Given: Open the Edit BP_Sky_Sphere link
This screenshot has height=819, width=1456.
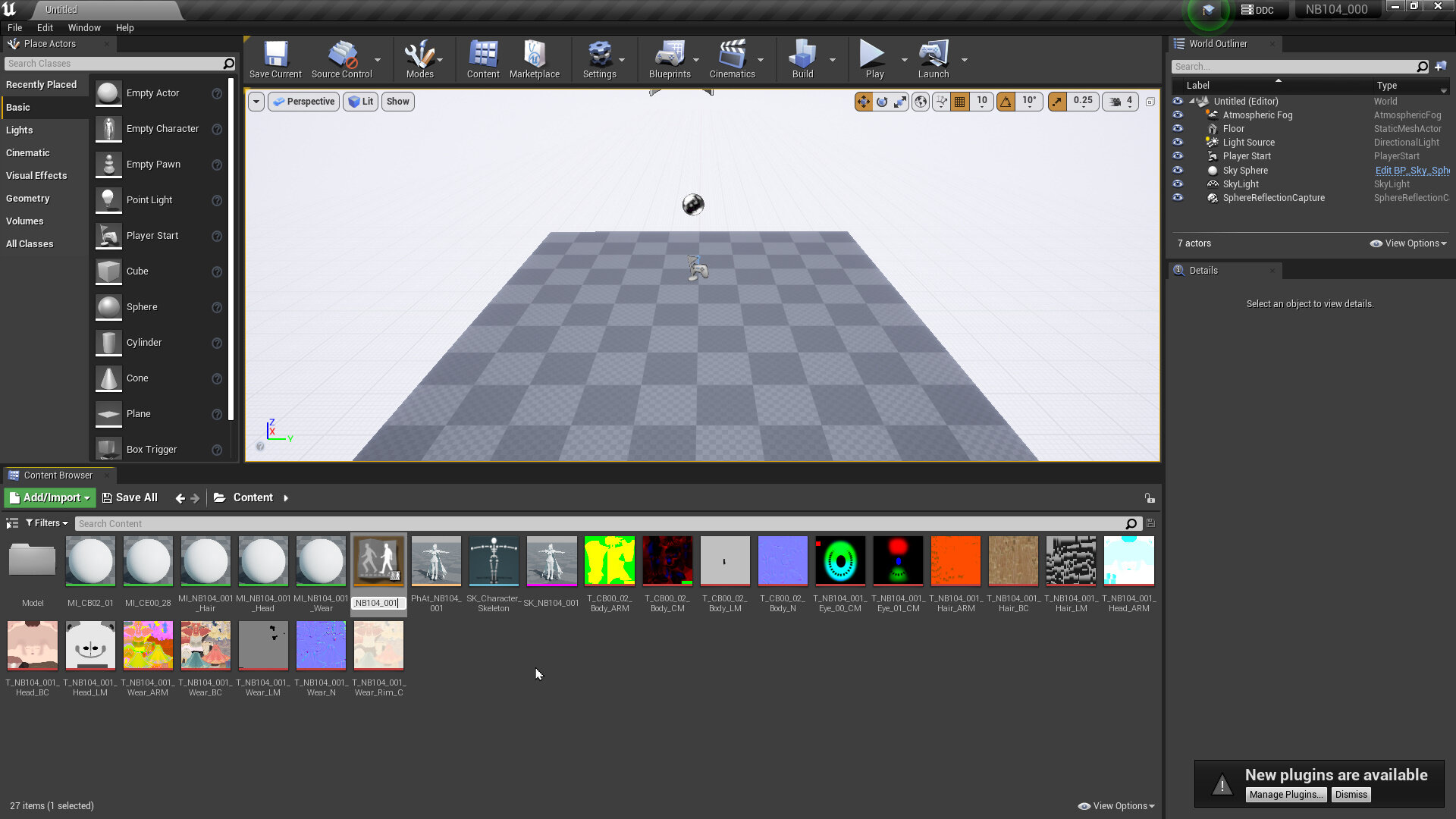Looking at the screenshot, I should tap(1412, 171).
